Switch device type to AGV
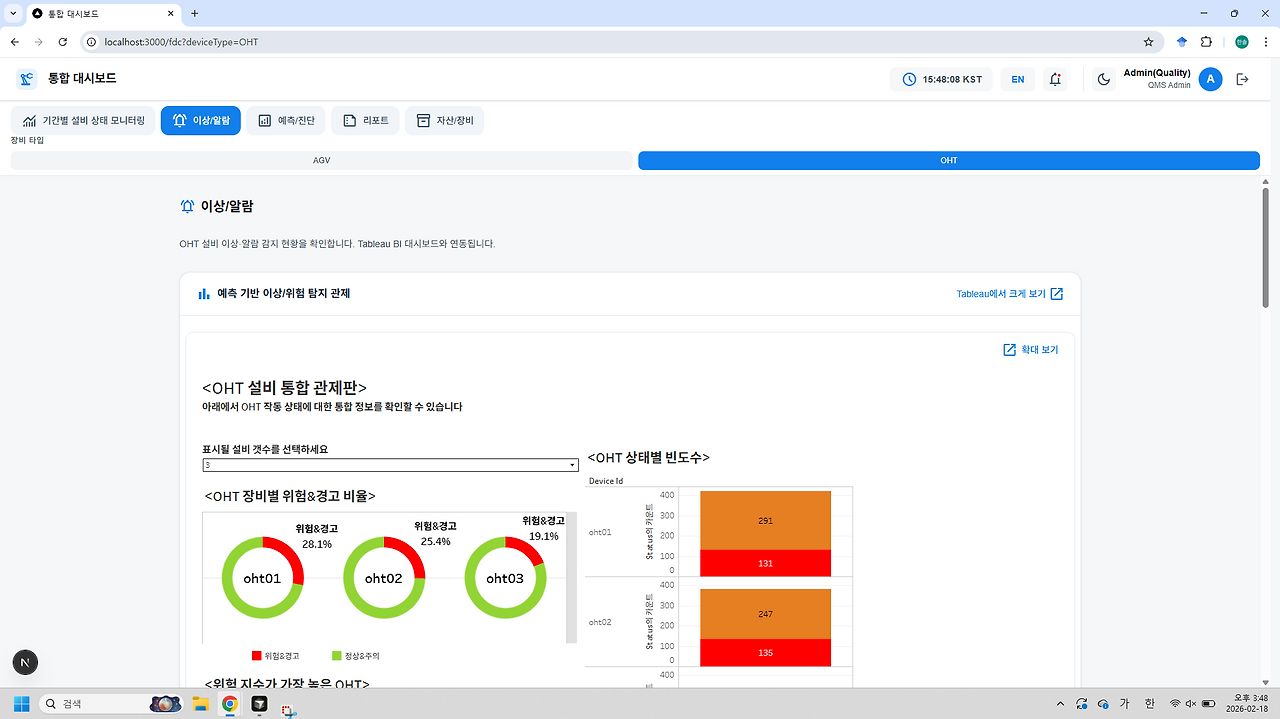 click(322, 160)
